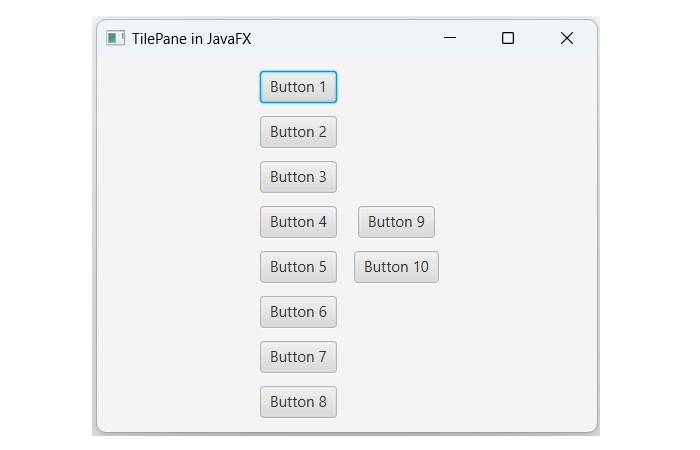Image resolution: width=700 pixels, height=450 pixels.
Task: Click blank pane area above Button 9
Action: 396,150
